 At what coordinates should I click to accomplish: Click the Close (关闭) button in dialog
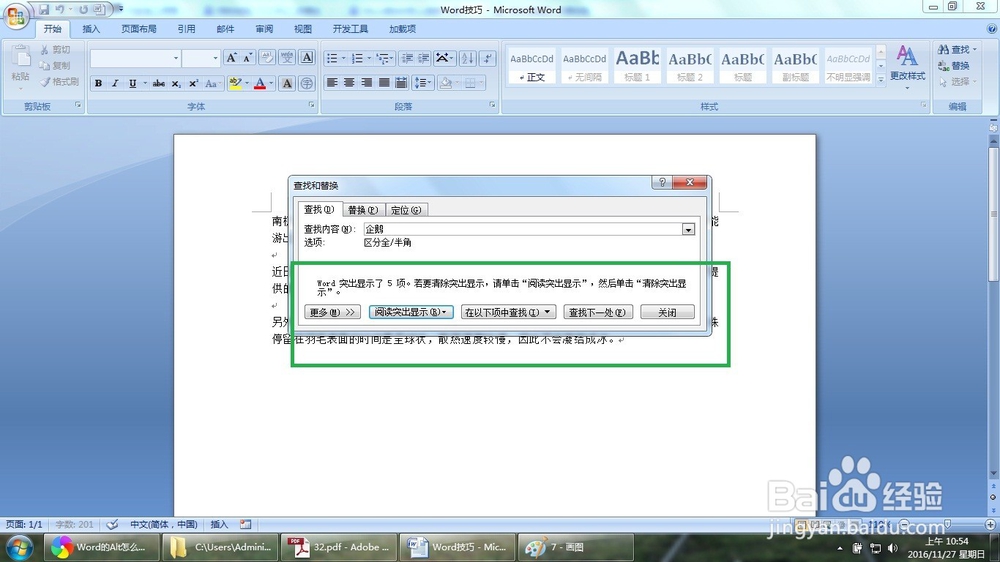pyautogui.click(x=667, y=312)
